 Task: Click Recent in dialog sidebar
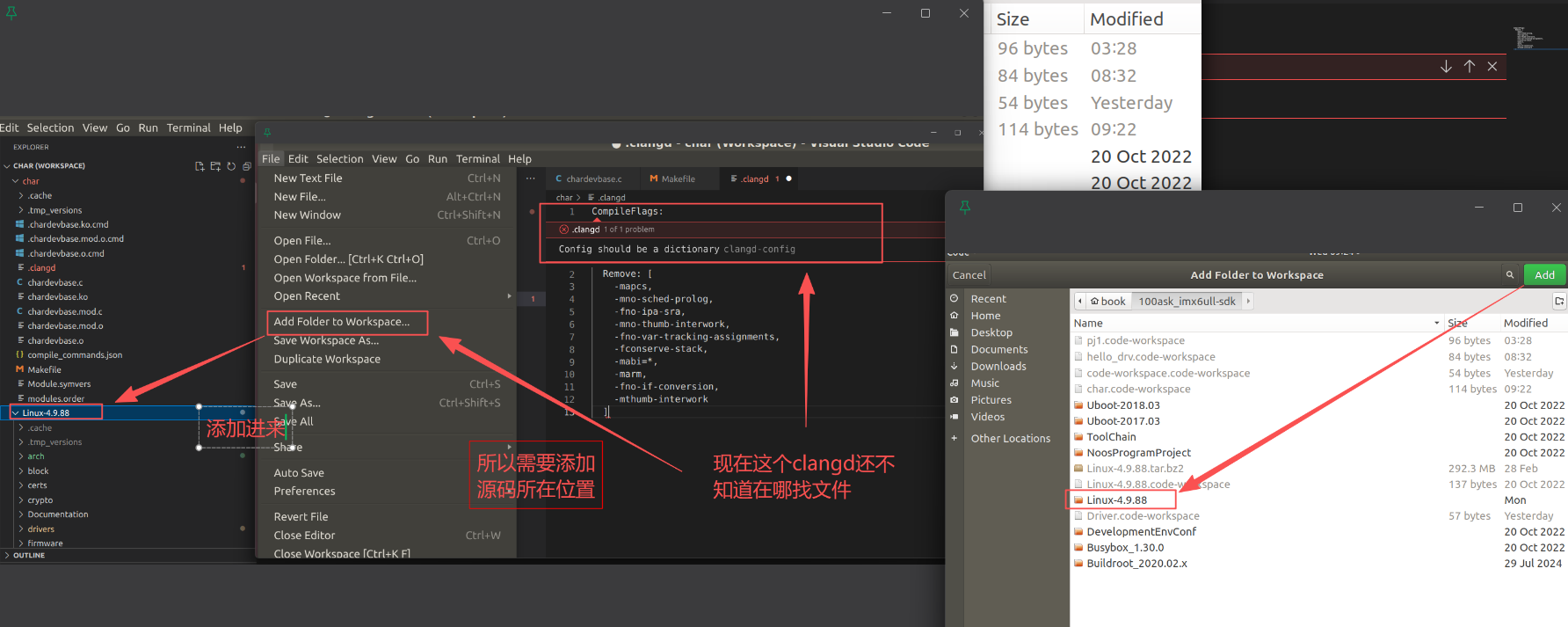point(989,299)
